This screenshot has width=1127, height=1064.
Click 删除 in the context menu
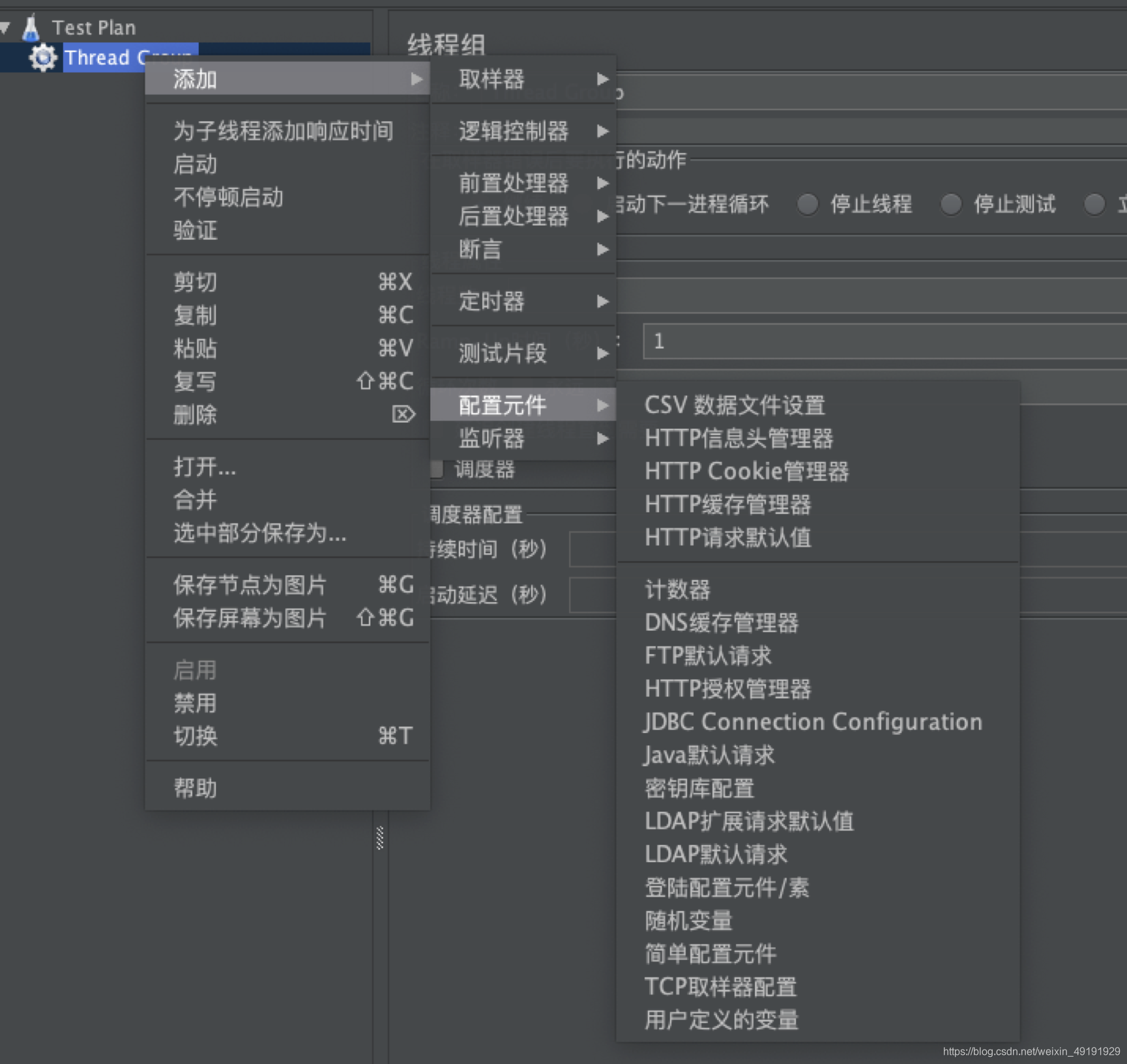click(x=287, y=414)
